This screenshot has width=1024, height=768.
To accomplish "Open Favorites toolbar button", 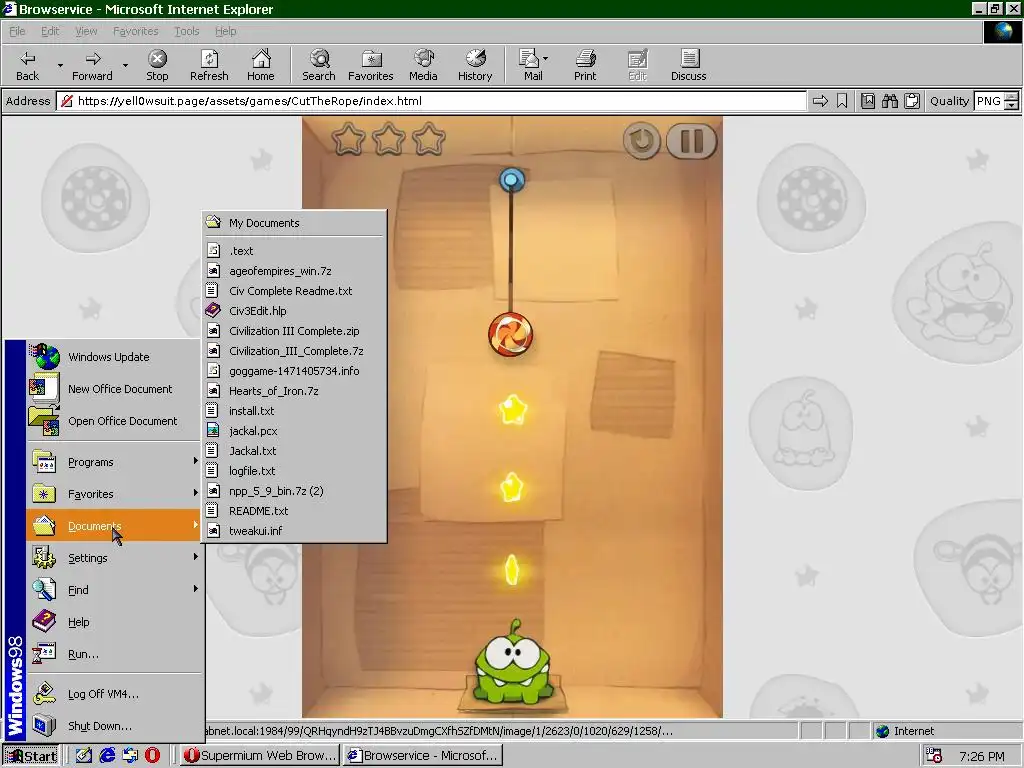I will click(370, 65).
